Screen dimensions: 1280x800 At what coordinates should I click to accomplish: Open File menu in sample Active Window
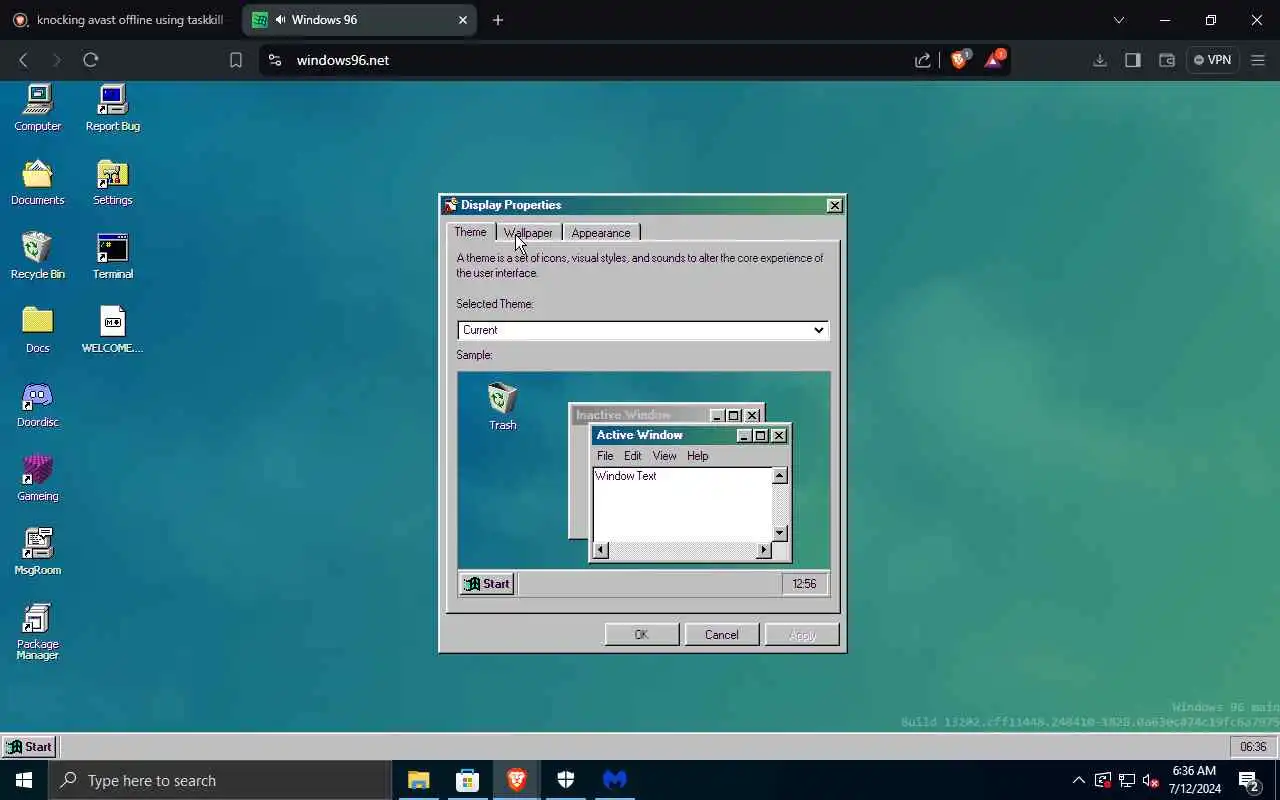[x=605, y=456]
